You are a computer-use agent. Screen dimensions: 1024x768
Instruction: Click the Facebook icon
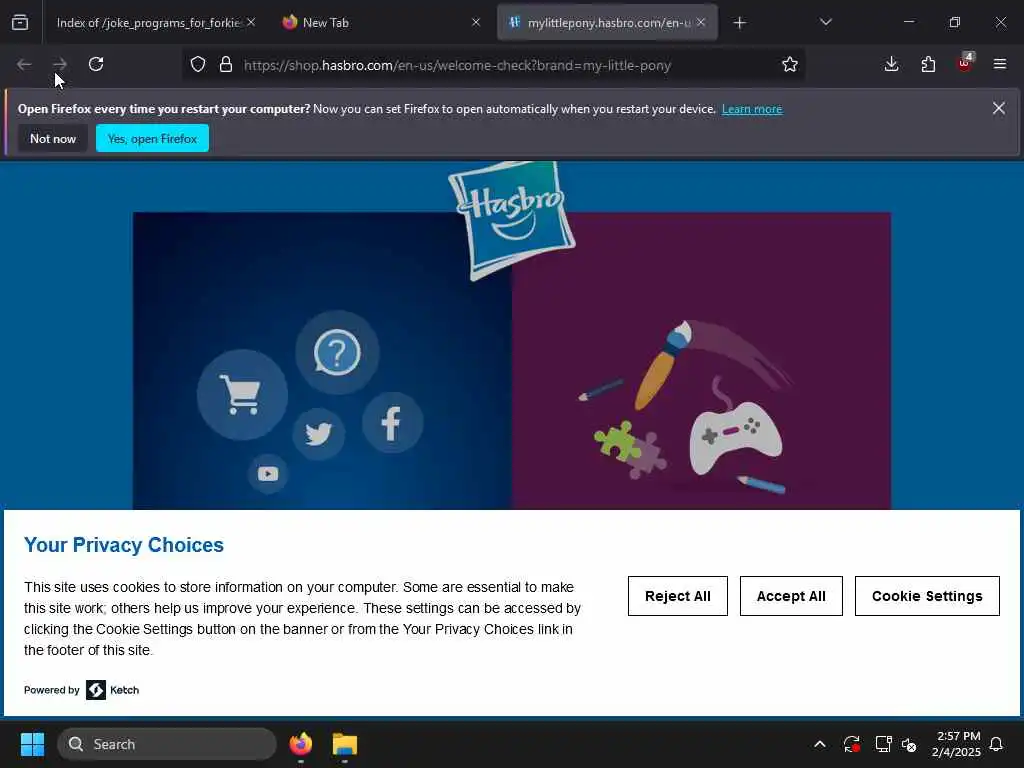click(392, 423)
